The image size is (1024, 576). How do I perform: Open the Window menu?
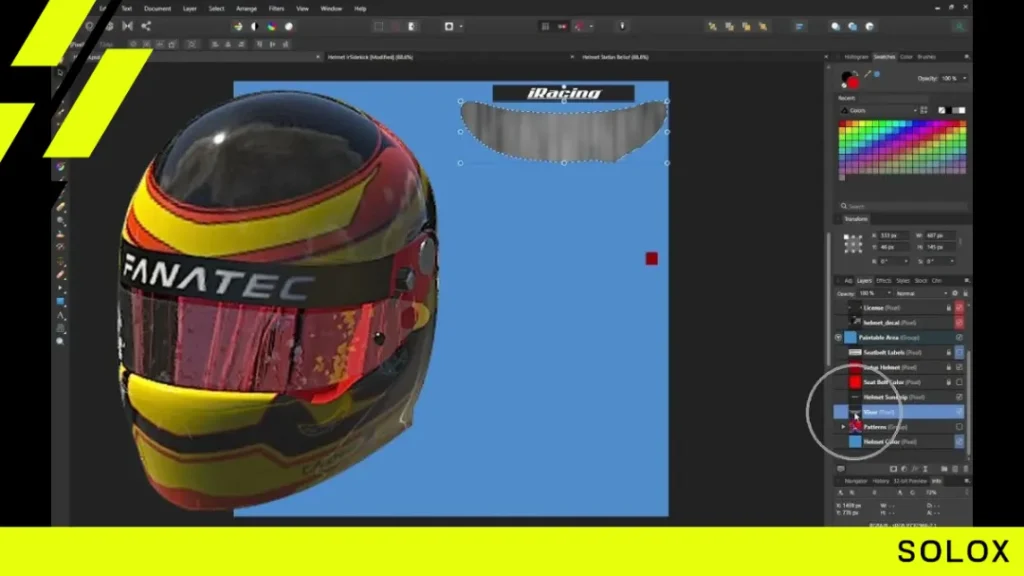(331, 8)
